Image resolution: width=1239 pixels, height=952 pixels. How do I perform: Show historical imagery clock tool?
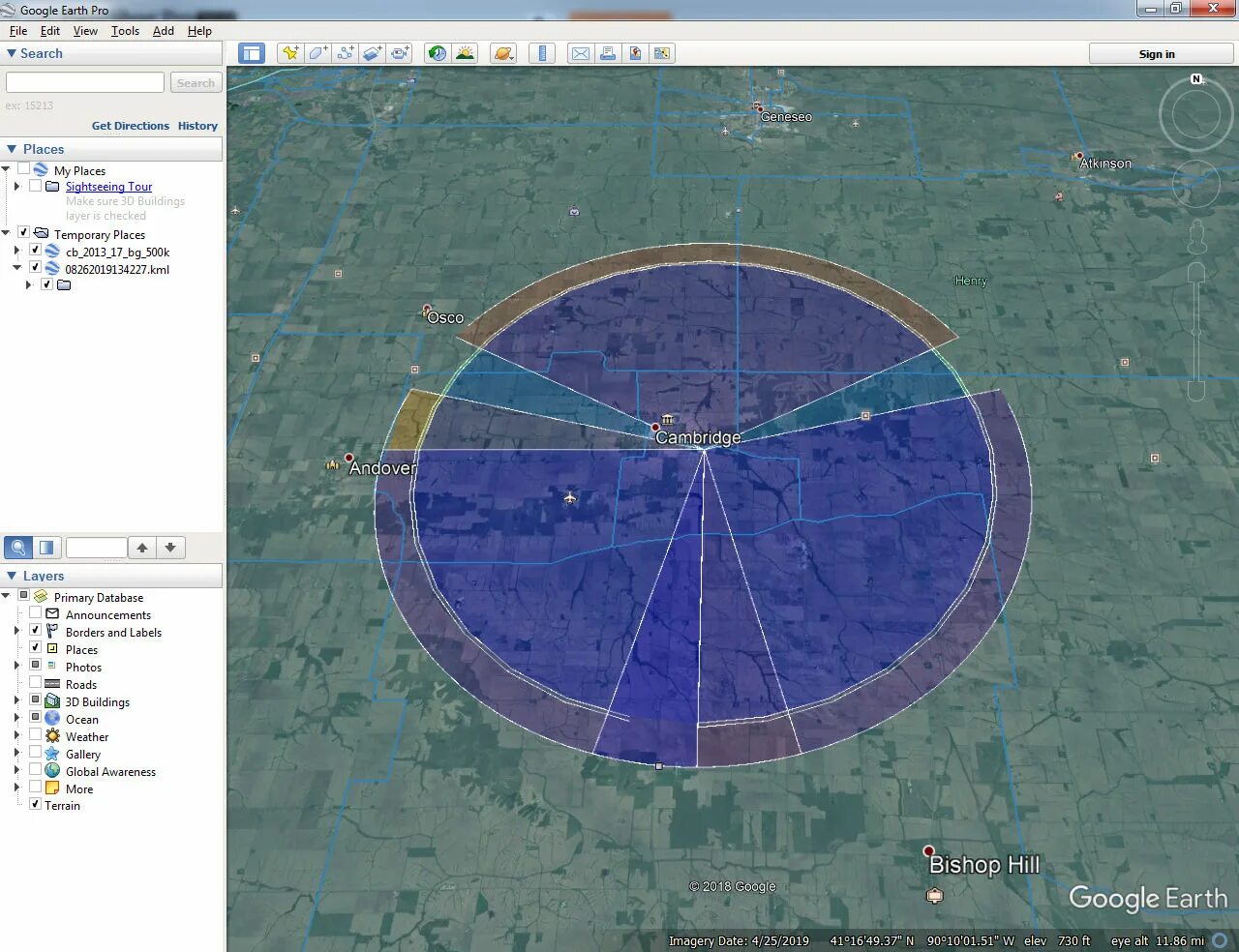[438, 53]
